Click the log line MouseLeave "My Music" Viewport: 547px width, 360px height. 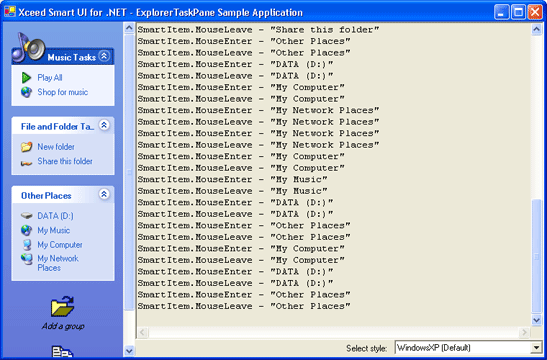pyautogui.click(x=232, y=191)
